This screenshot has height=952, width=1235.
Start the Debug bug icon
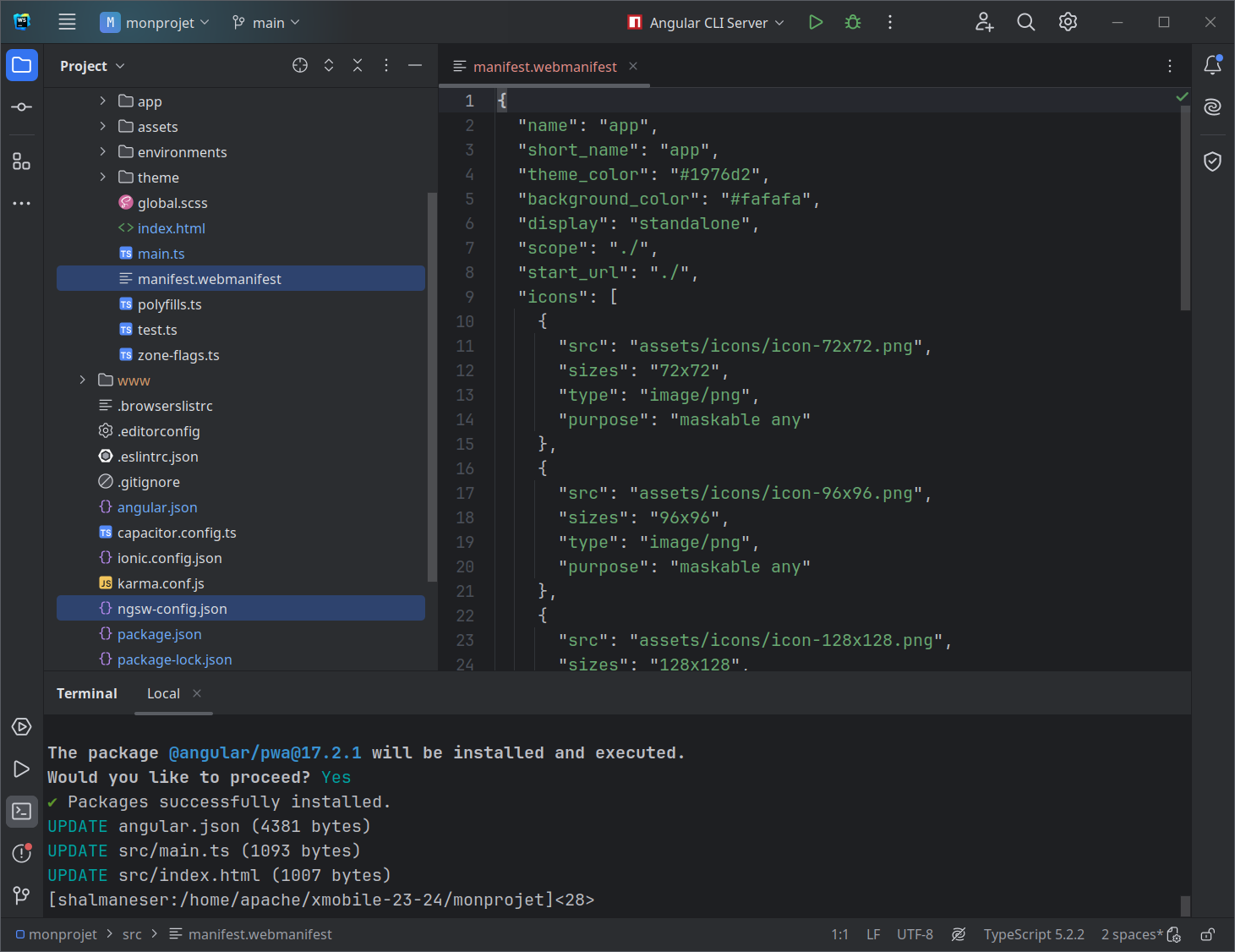point(853,23)
